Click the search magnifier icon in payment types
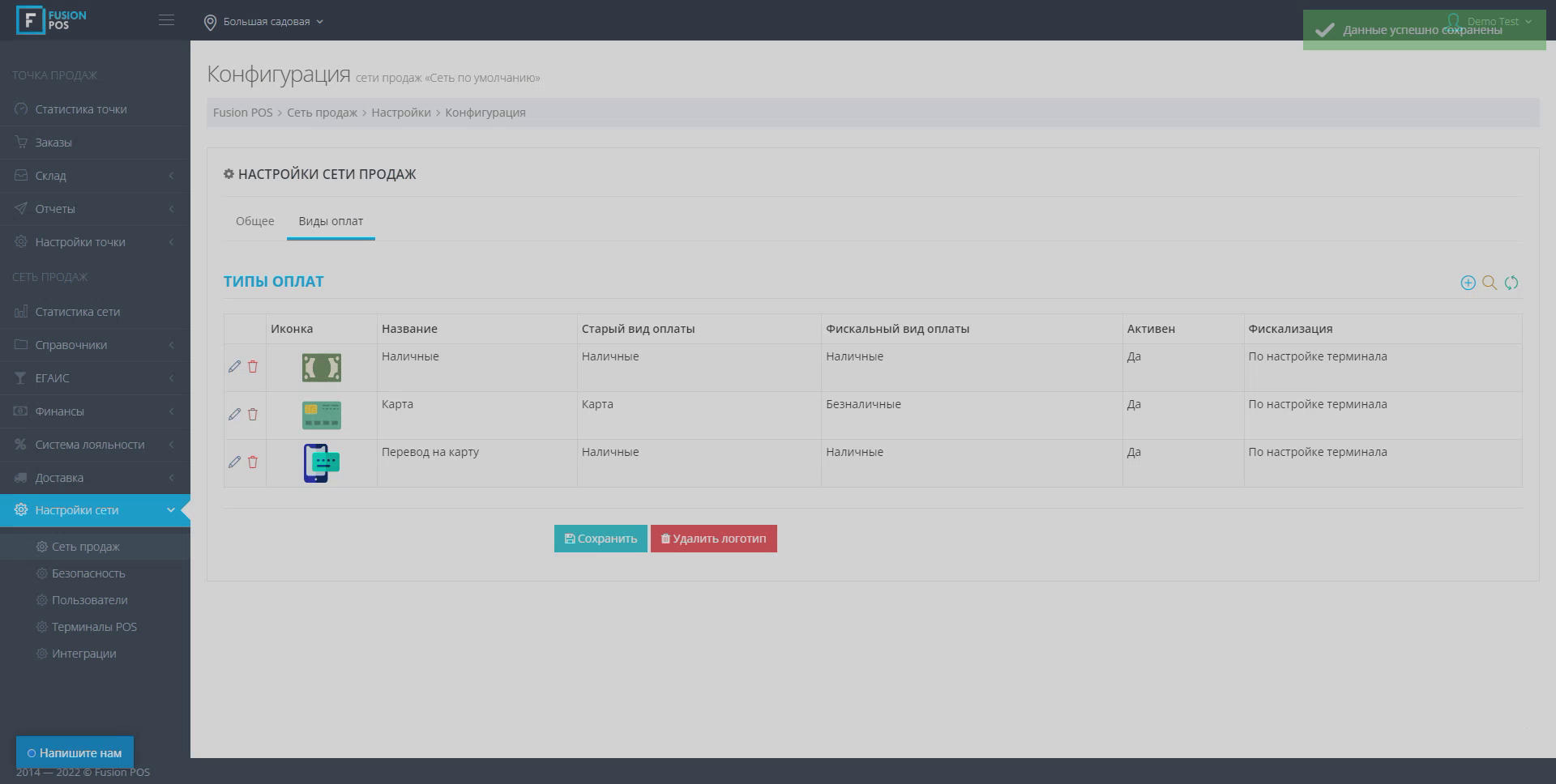This screenshot has height=784, width=1556. click(x=1490, y=283)
